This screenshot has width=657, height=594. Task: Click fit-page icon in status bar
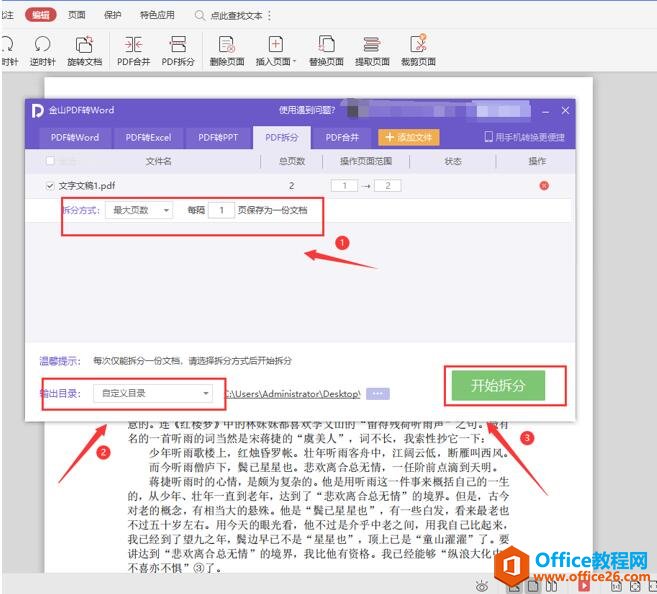[x=635, y=586]
